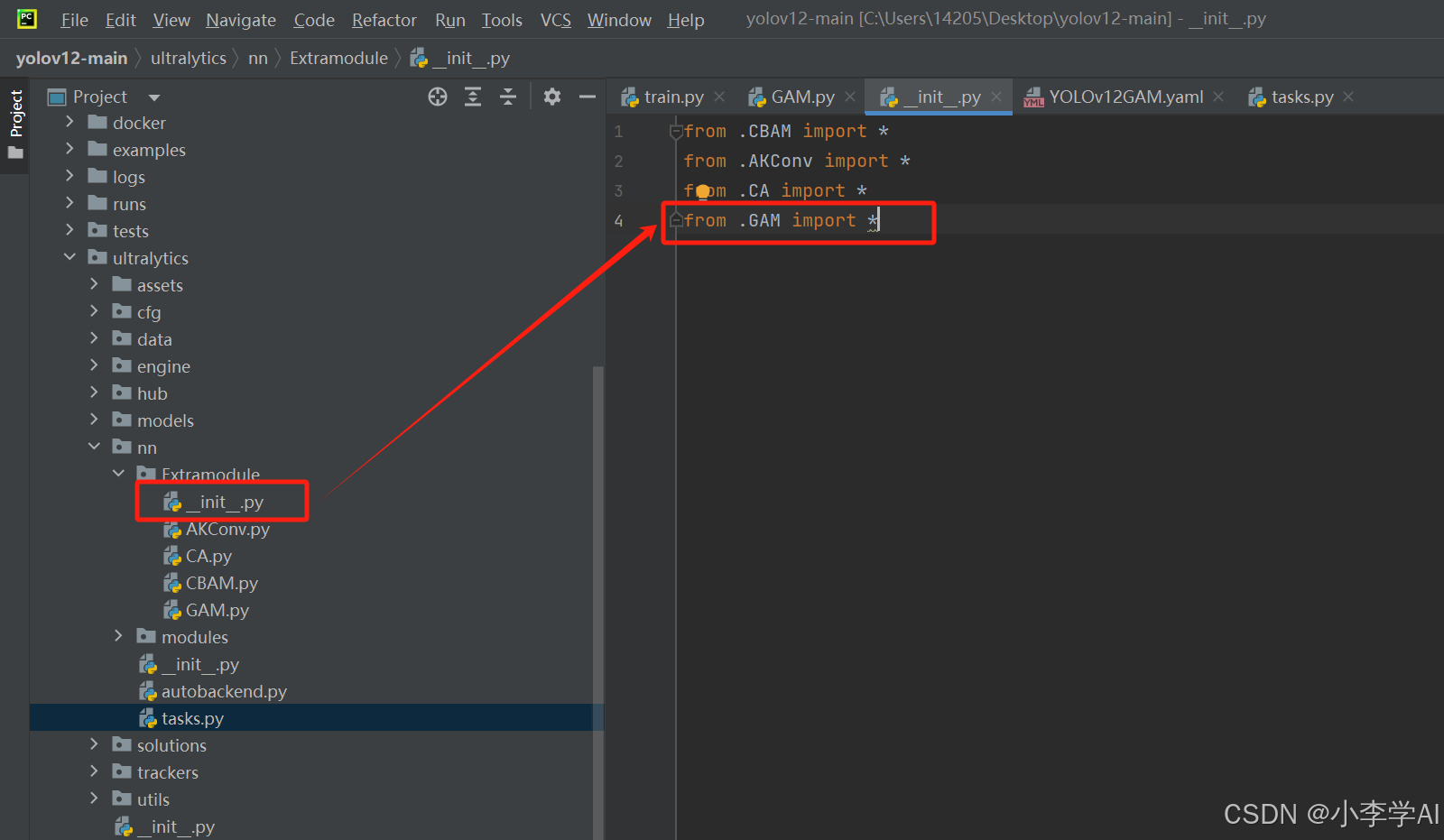Select AKConv.py in project tree
Viewport: 1444px width, 840px height.
coord(217,529)
